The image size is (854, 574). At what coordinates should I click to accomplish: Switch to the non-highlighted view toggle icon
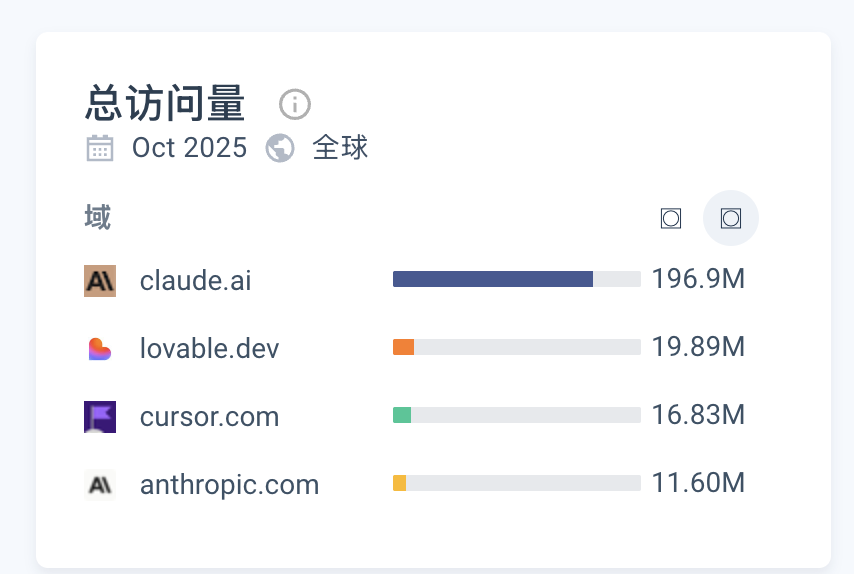[x=671, y=218]
